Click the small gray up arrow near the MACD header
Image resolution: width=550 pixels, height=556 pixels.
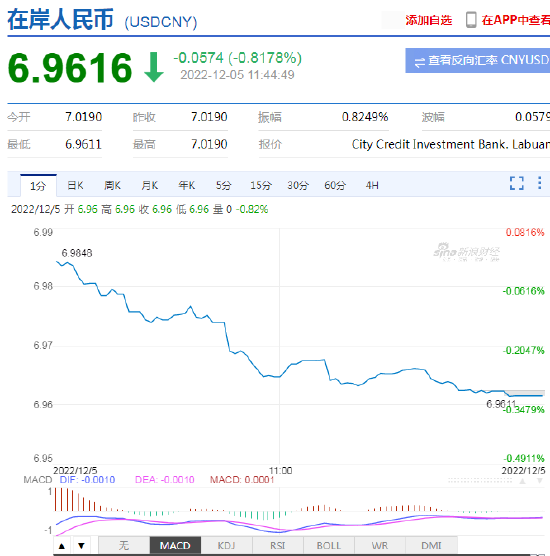522,481
